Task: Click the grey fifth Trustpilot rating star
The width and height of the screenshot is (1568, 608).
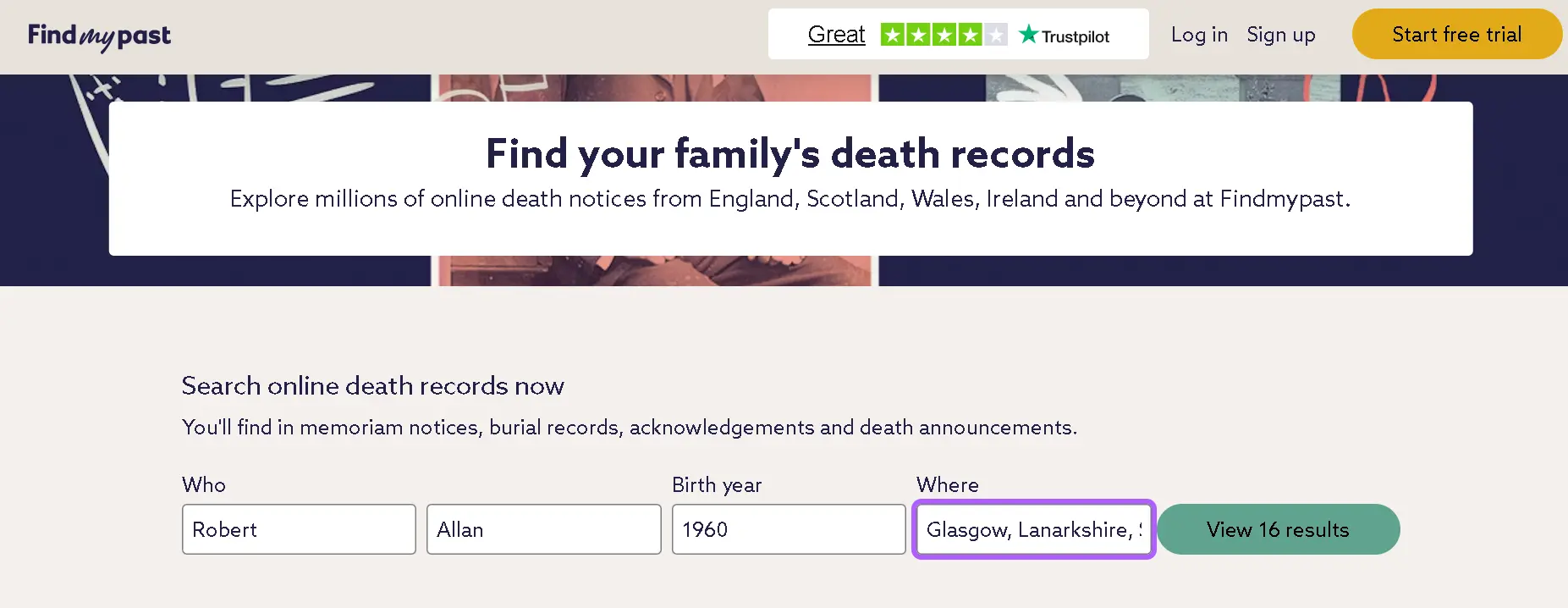Action: click(996, 35)
